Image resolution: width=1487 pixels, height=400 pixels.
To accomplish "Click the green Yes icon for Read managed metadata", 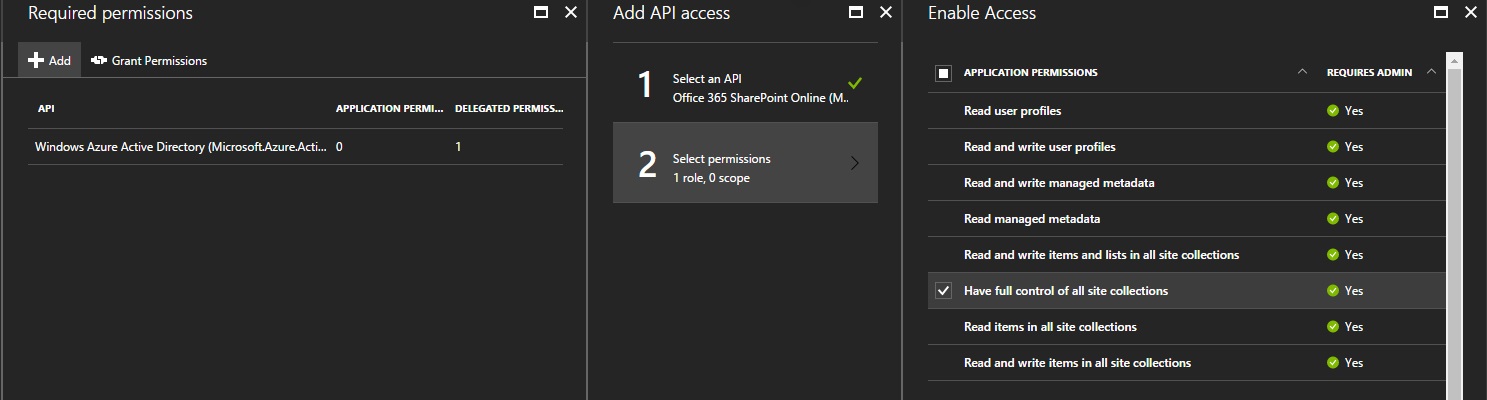I will (1333, 219).
